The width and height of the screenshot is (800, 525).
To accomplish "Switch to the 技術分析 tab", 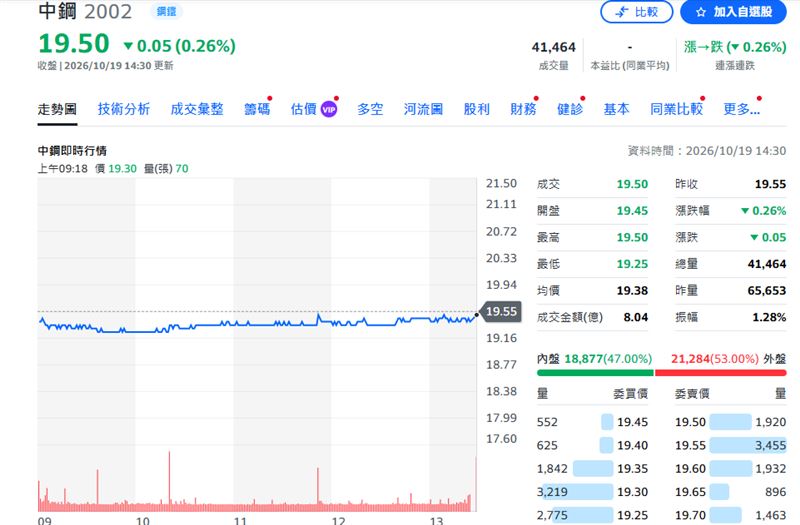I will click(x=124, y=109).
